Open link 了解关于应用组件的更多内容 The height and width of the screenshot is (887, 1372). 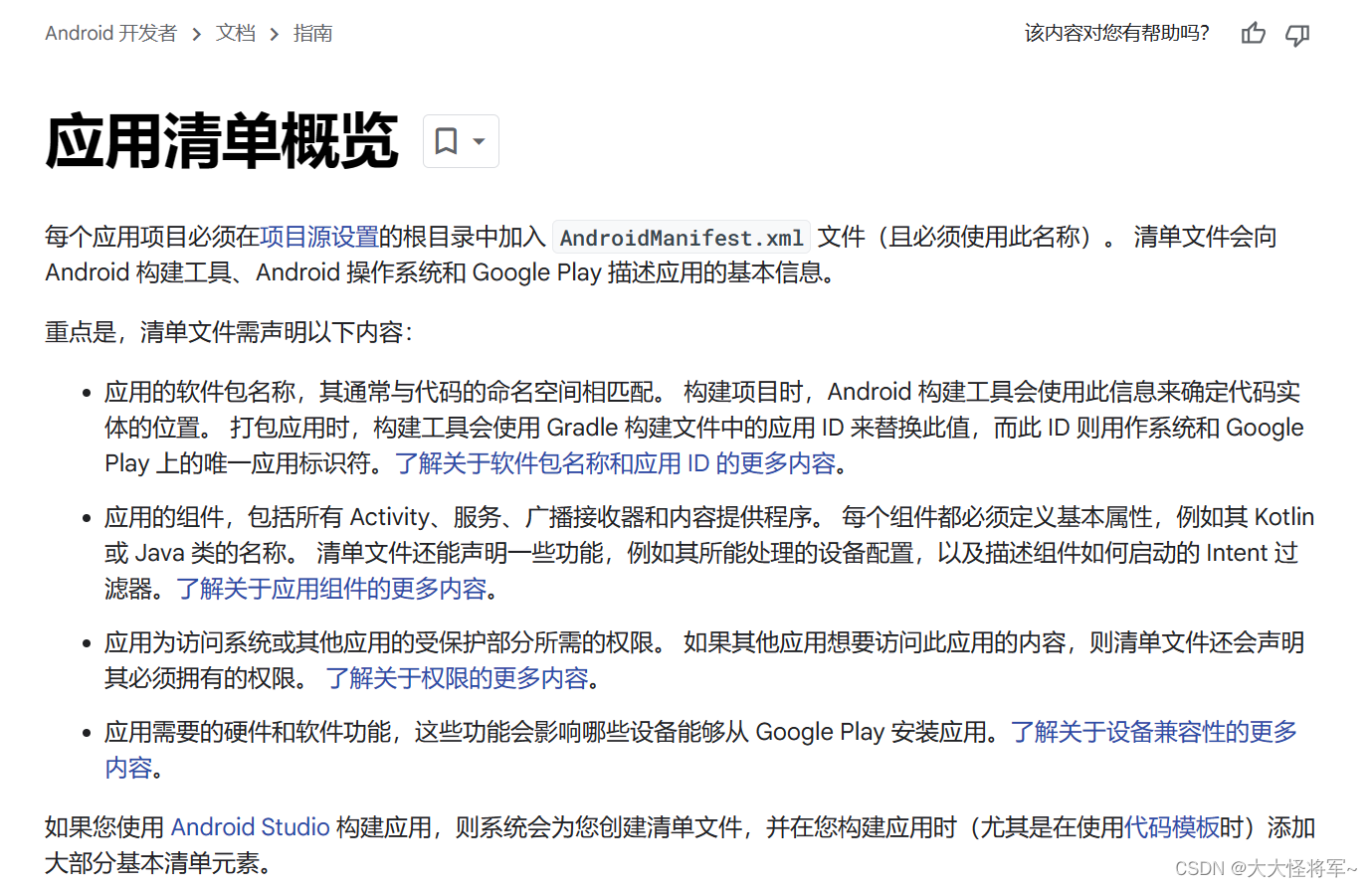(x=331, y=589)
